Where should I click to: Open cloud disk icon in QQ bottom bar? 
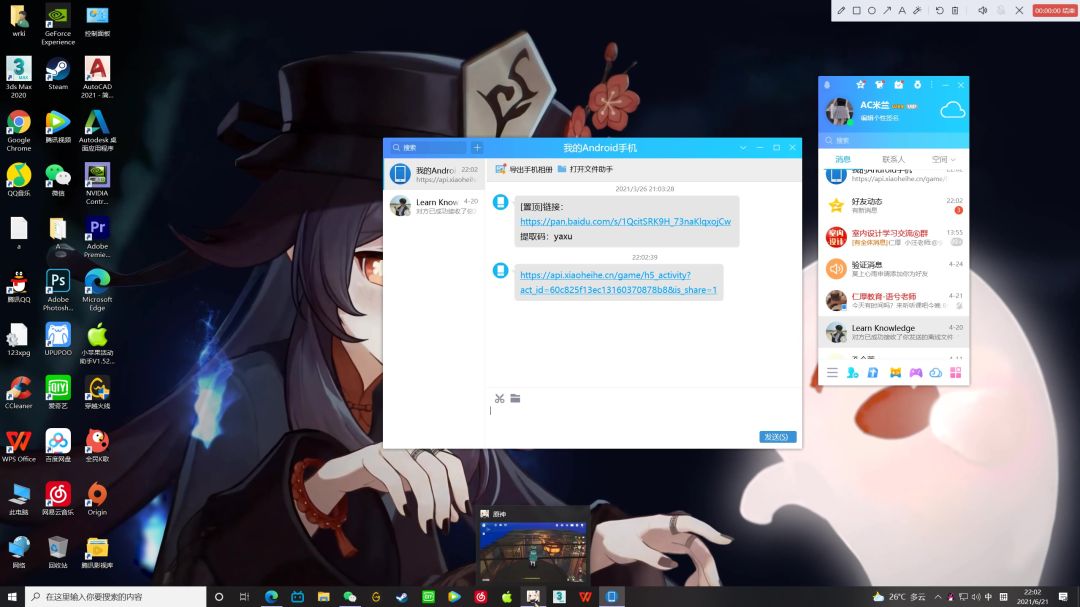click(x=935, y=373)
